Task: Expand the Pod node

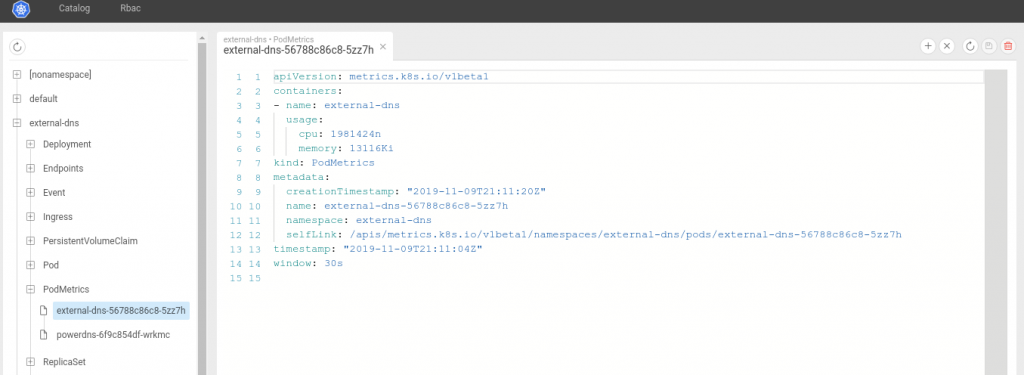Action: [30, 265]
